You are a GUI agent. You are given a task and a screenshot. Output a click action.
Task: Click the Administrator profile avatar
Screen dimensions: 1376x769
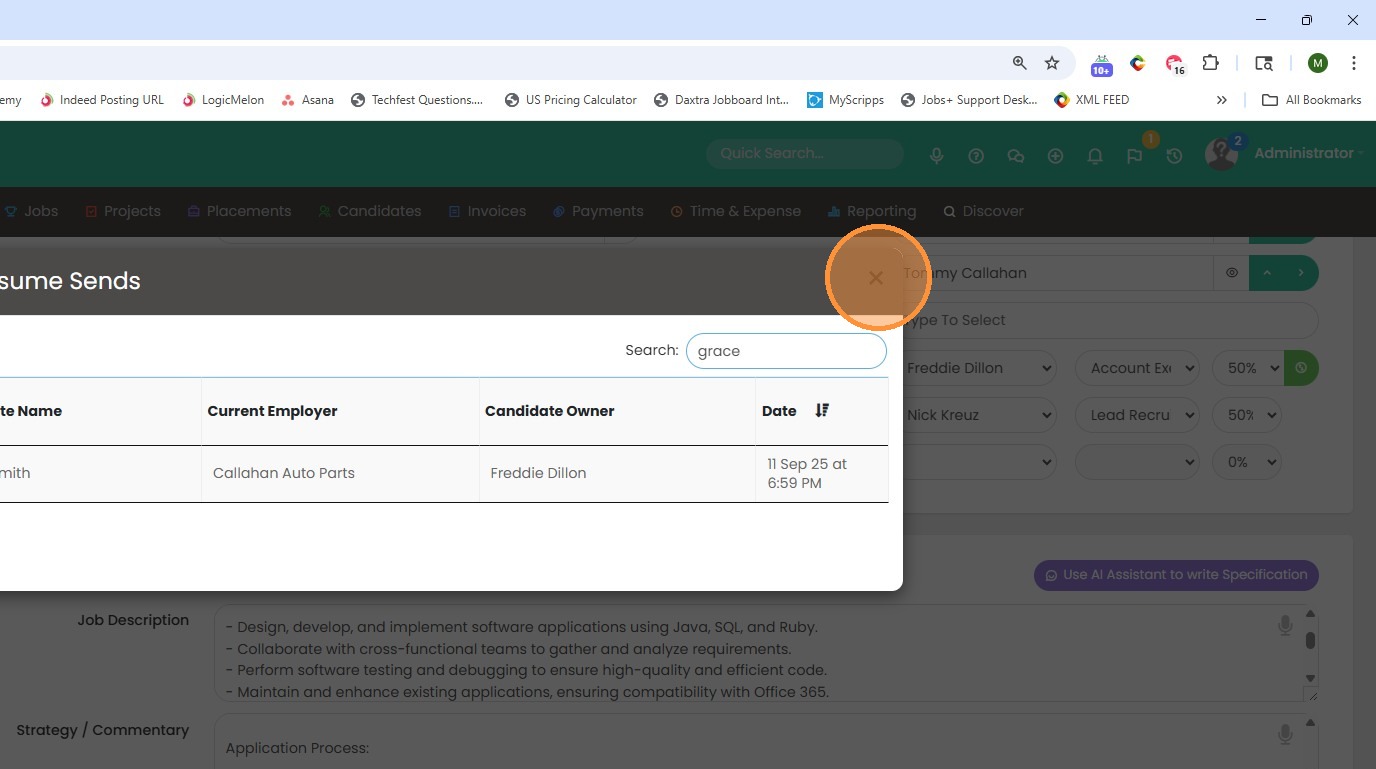[1221, 154]
